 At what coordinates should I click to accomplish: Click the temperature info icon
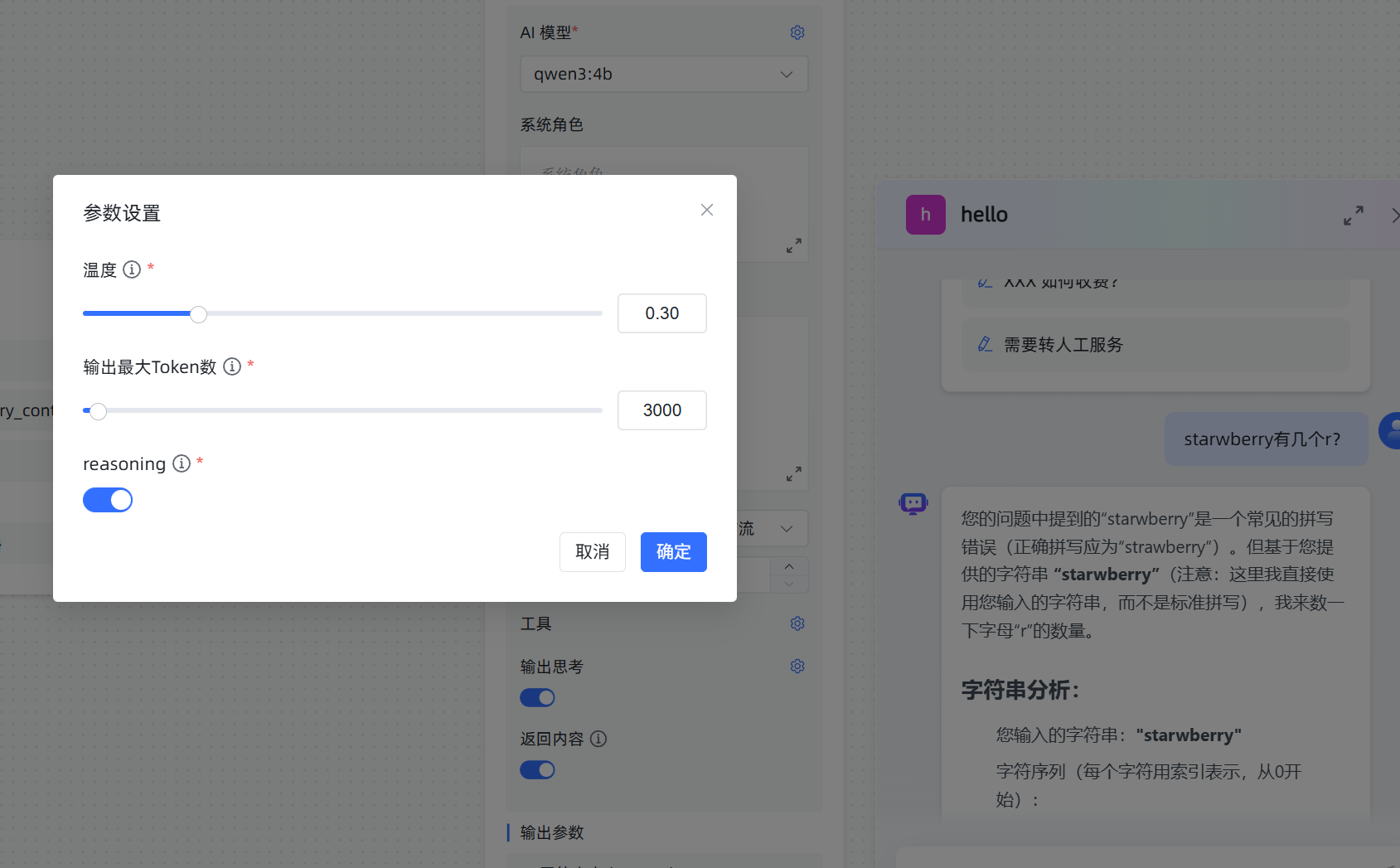pyautogui.click(x=132, y=269)
